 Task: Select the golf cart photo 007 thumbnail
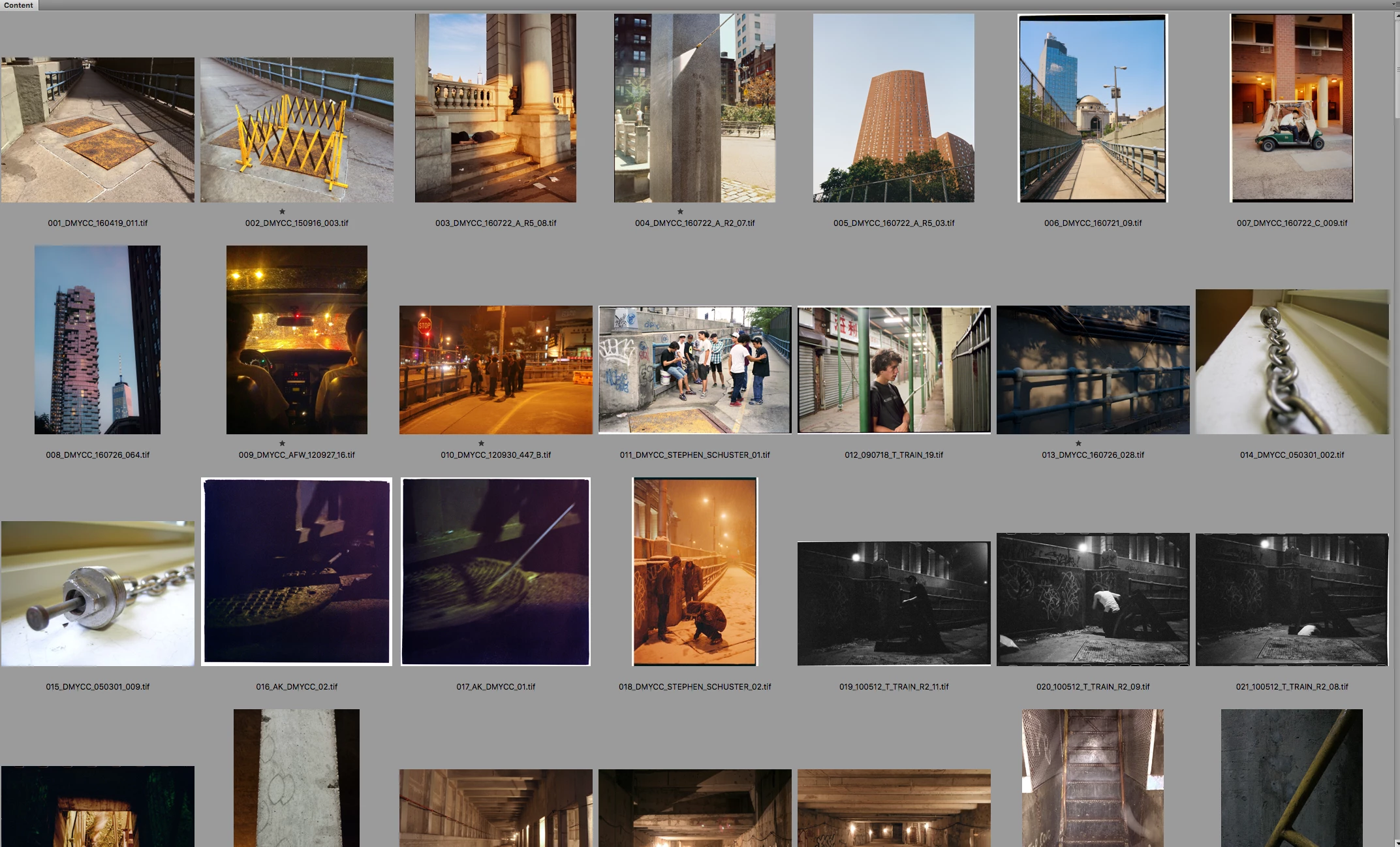click(1292, 108)
